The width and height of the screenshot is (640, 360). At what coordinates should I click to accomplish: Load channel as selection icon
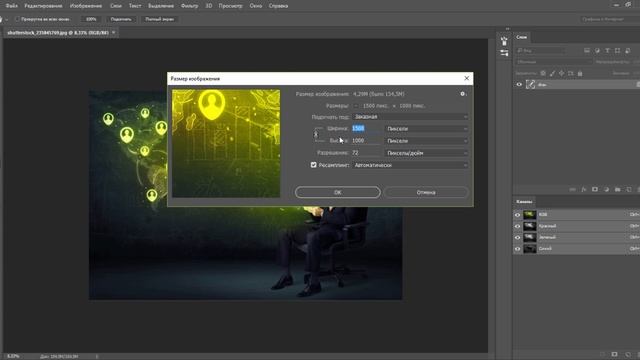[x=603, y=354]
